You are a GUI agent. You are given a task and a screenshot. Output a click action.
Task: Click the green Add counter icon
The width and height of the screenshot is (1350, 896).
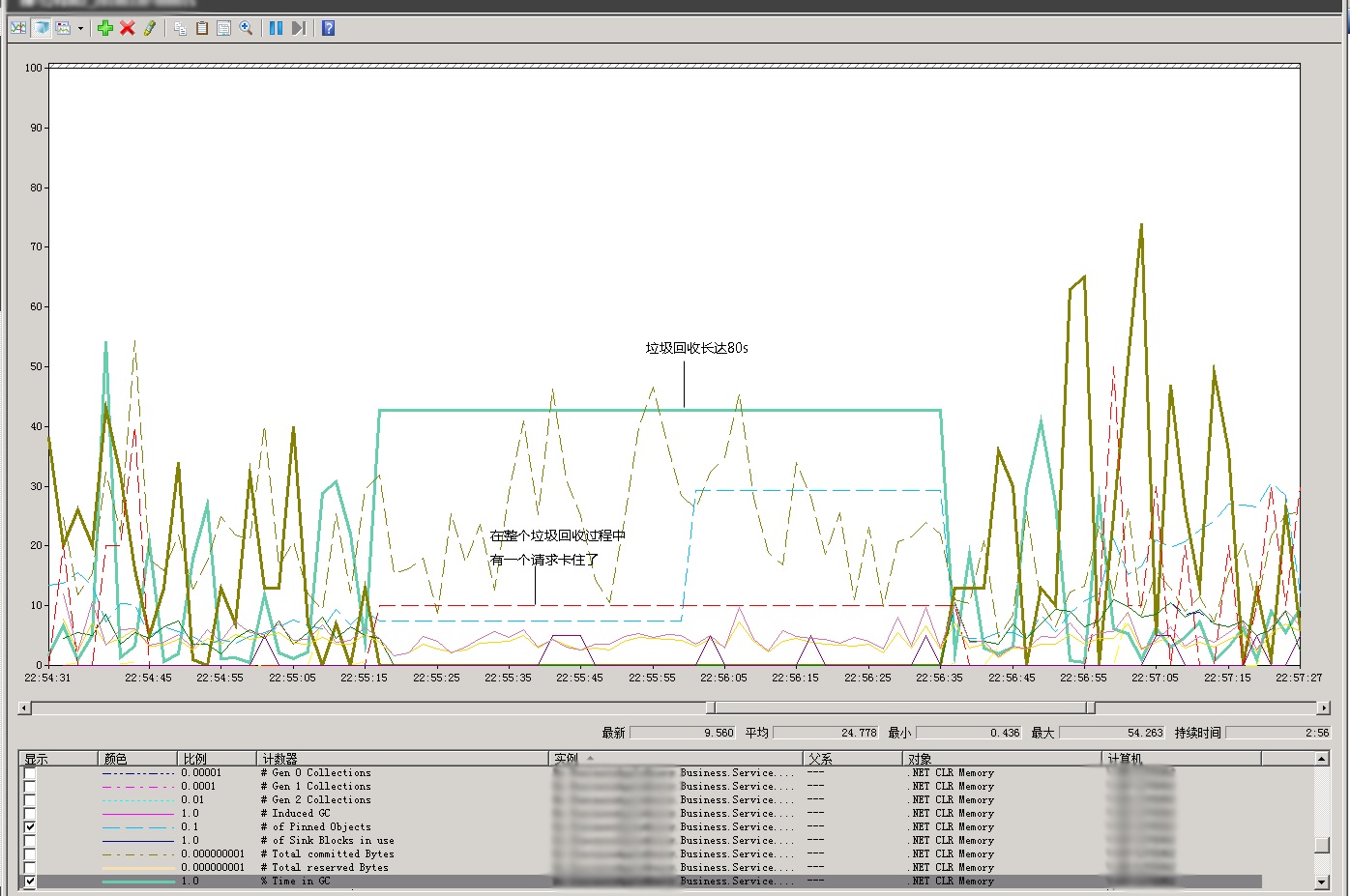[x=105, y=28]
